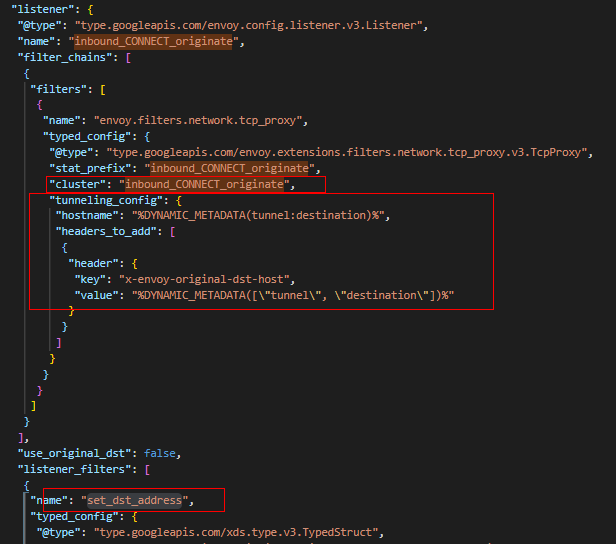The height and width of the screenshot is (544, 616).
Task: Select the TcpProxy @type URL string
Action: [x=346, y=152]
